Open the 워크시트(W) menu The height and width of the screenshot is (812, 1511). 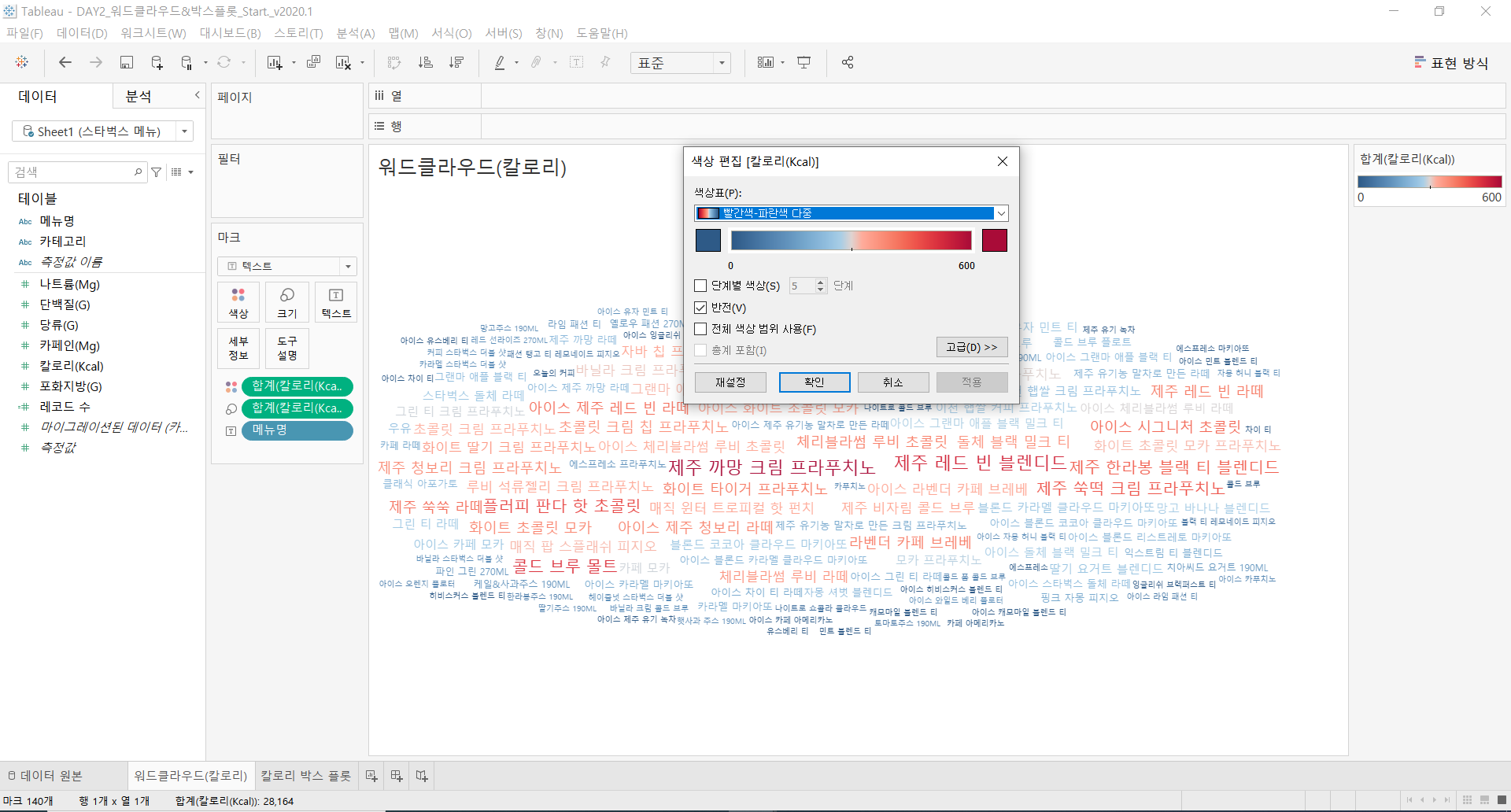point(153,33)
